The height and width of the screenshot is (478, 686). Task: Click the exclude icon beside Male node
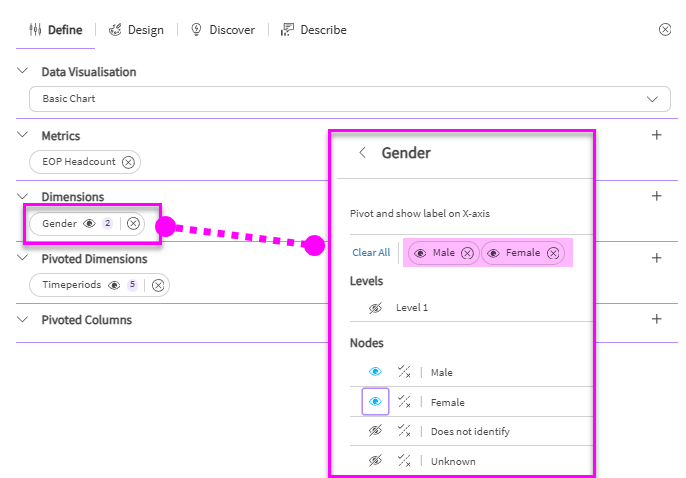coord(404,372)
